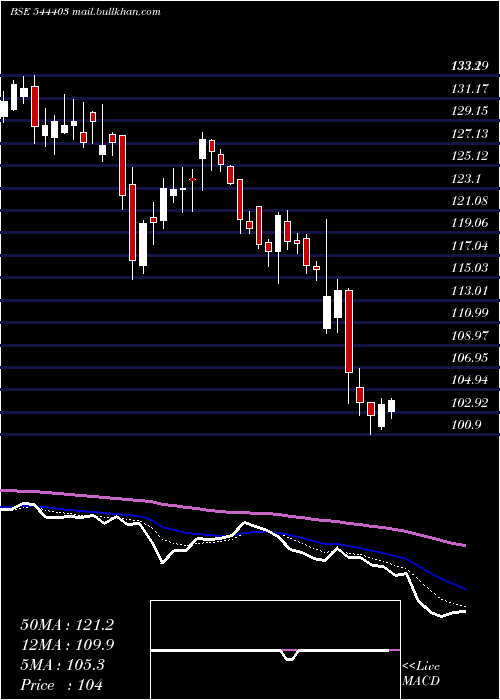
Task: Click the 125.12 price axis label
Action: pyautogui.click(x=470, y=156)
